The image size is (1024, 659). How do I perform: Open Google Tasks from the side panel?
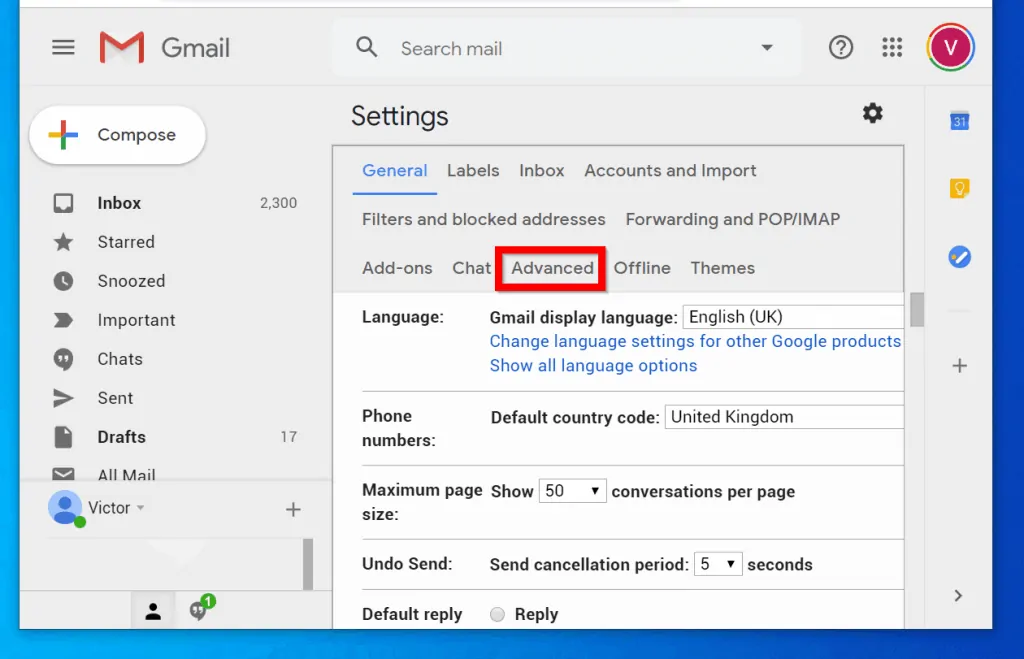click(x=959, y=257)
